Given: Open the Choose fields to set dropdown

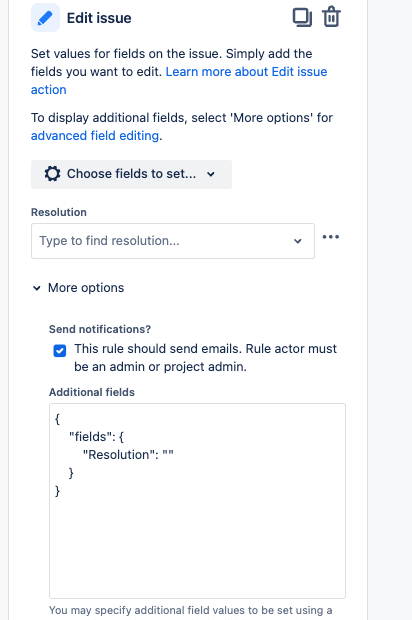Looking at the screenshot, I should coord(131,174).
